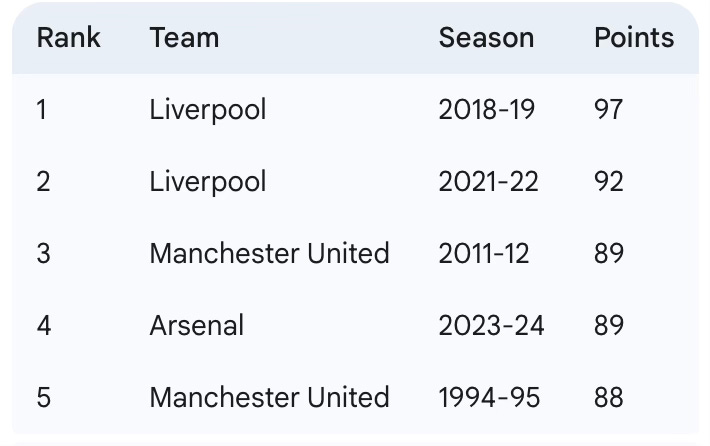
Task: Select the 2023-24 season cell
Action: point(491,326)
